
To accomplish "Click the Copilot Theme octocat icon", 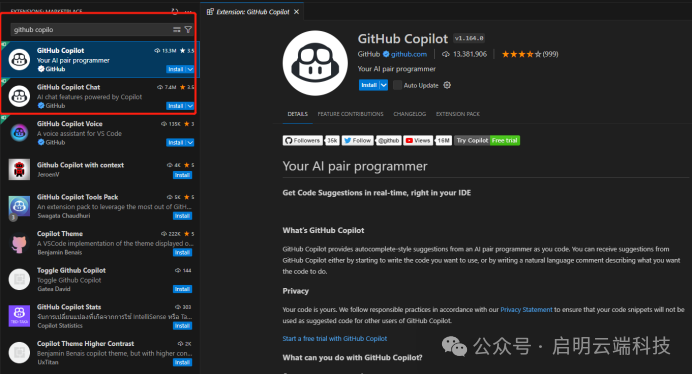I will [x=19, y=243].
